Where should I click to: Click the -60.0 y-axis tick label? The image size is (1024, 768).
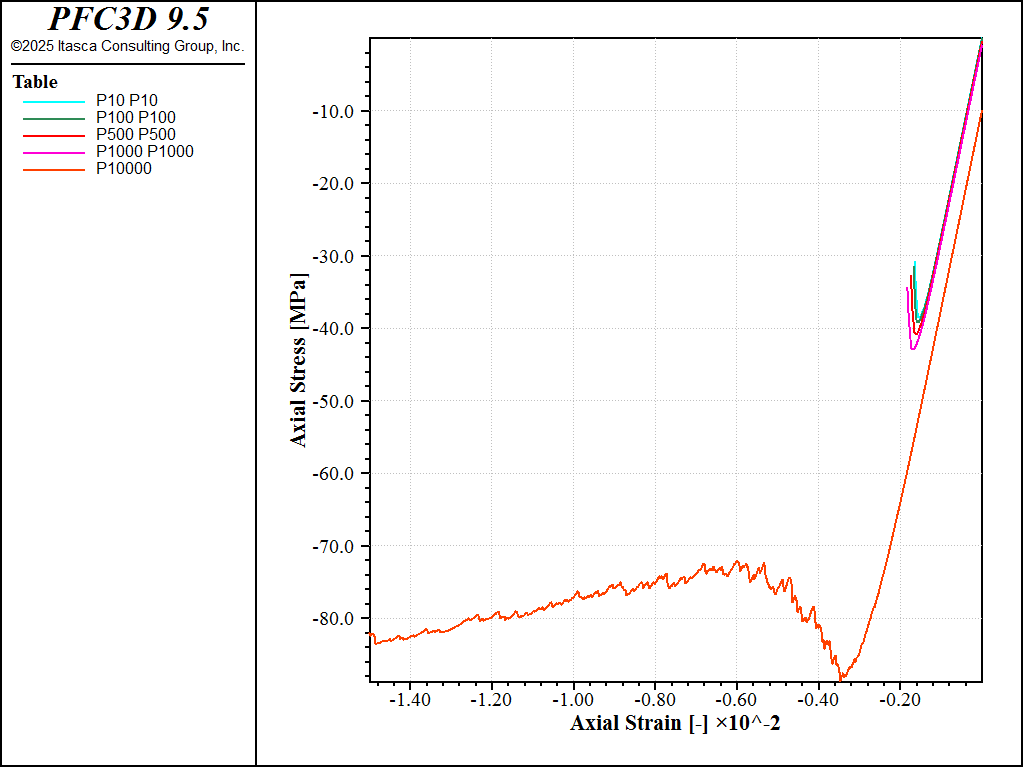[333, 473]
